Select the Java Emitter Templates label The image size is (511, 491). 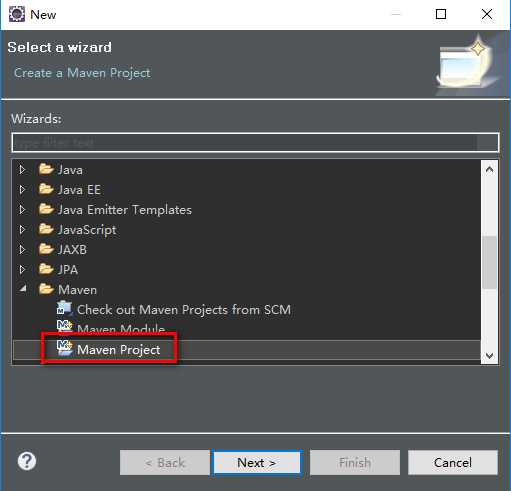pyautogui.click(x=125, y=210)
